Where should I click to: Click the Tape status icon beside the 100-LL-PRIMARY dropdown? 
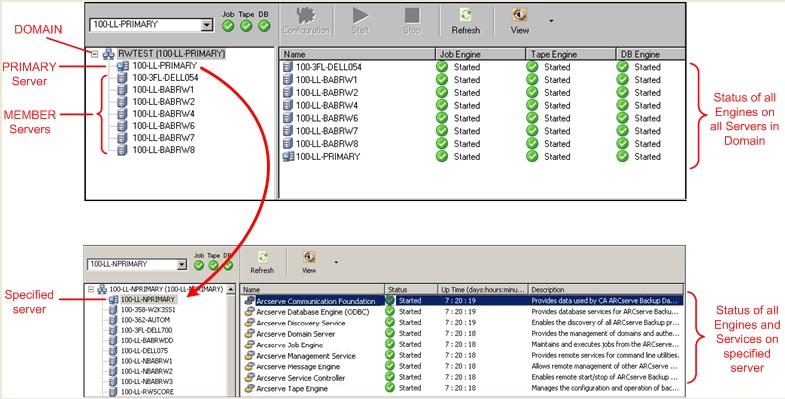point(246,26)
